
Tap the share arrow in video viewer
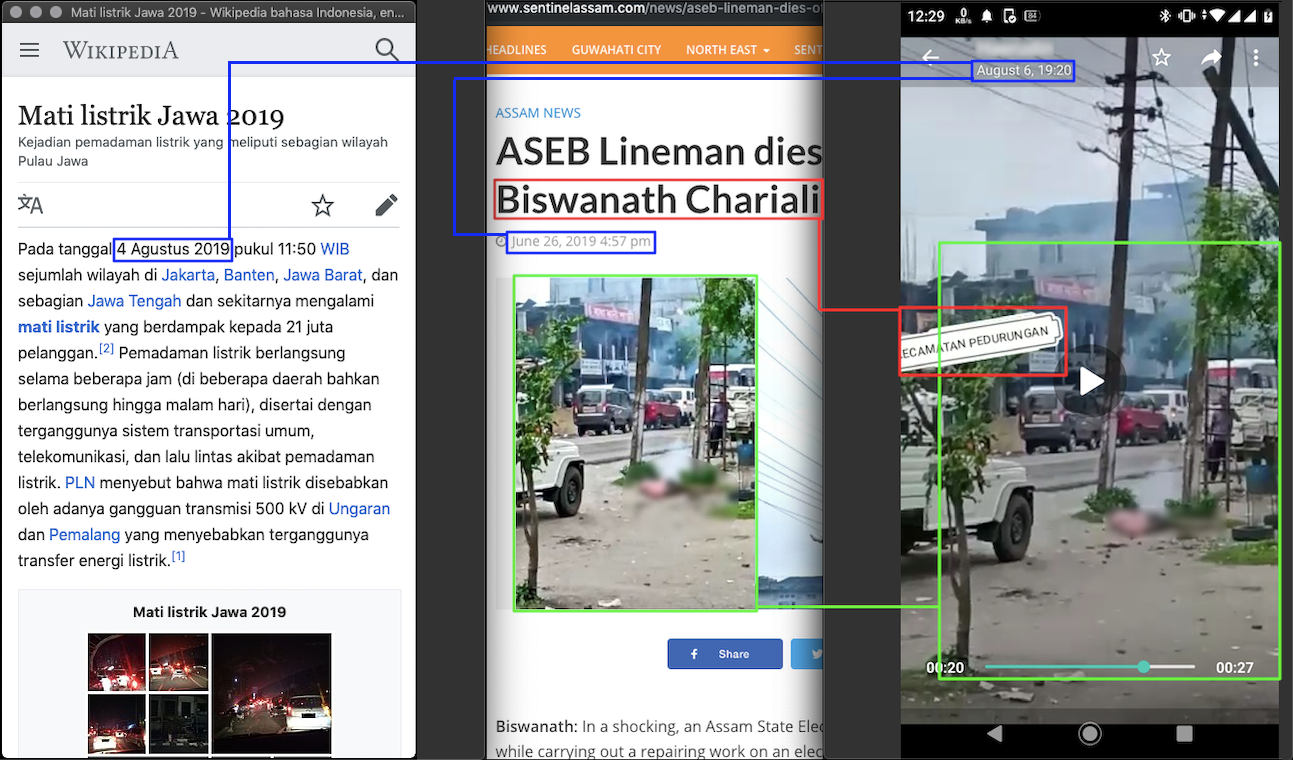[x=1211, y=58]
